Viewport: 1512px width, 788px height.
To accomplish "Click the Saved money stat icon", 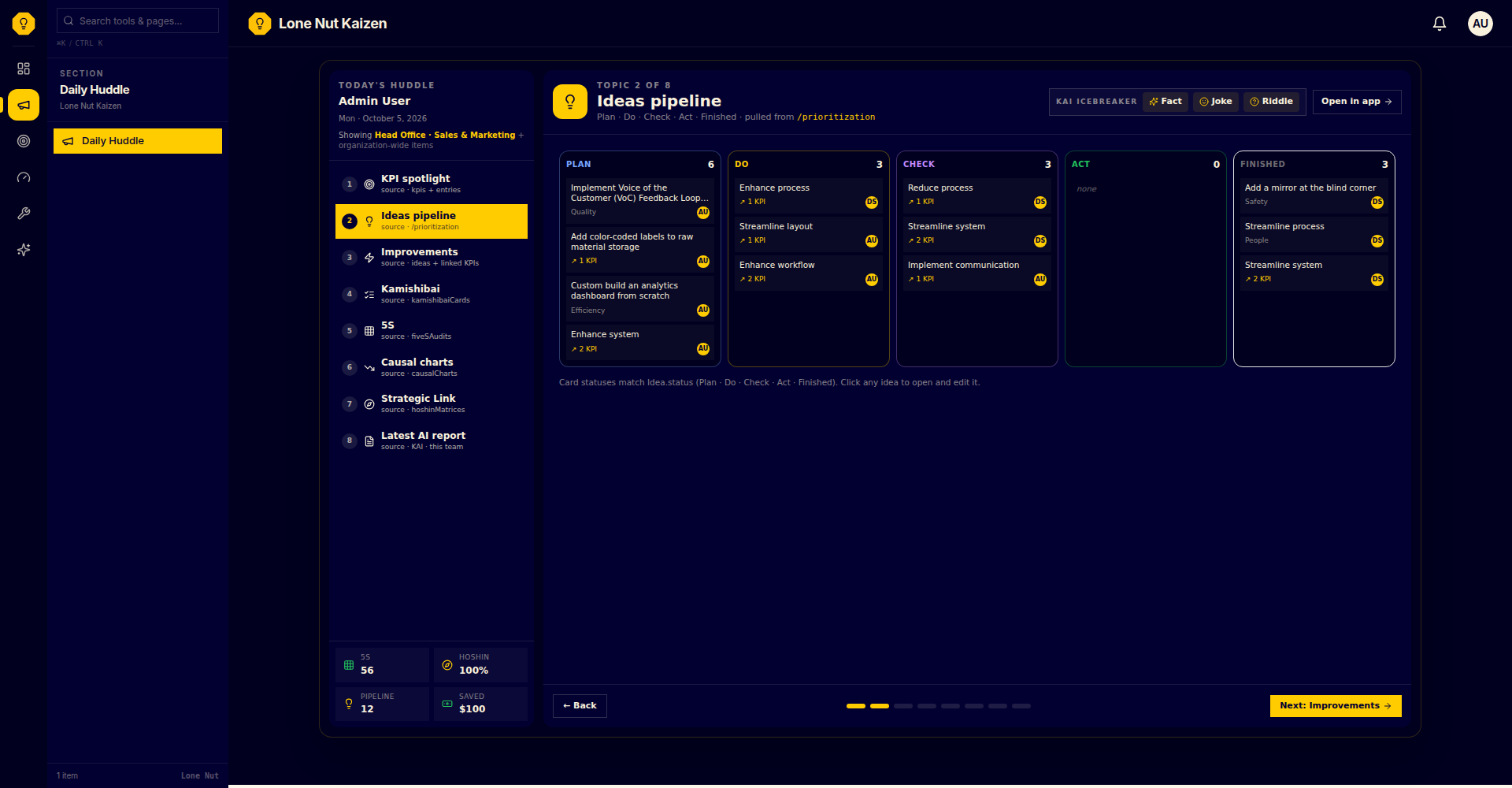I will pos(447,704).
